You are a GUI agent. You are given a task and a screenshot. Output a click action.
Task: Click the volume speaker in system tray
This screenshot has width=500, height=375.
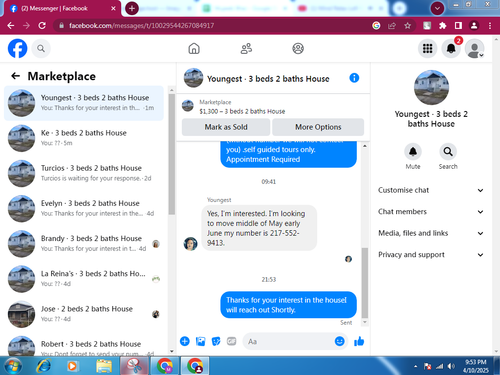point(451,366)
